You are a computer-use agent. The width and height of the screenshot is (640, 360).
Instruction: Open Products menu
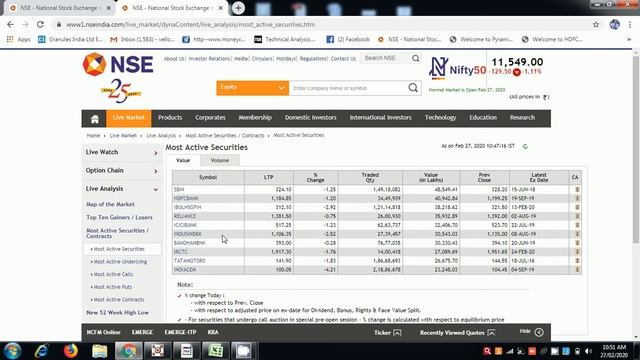pyautogui.click(x=170, y=118)
